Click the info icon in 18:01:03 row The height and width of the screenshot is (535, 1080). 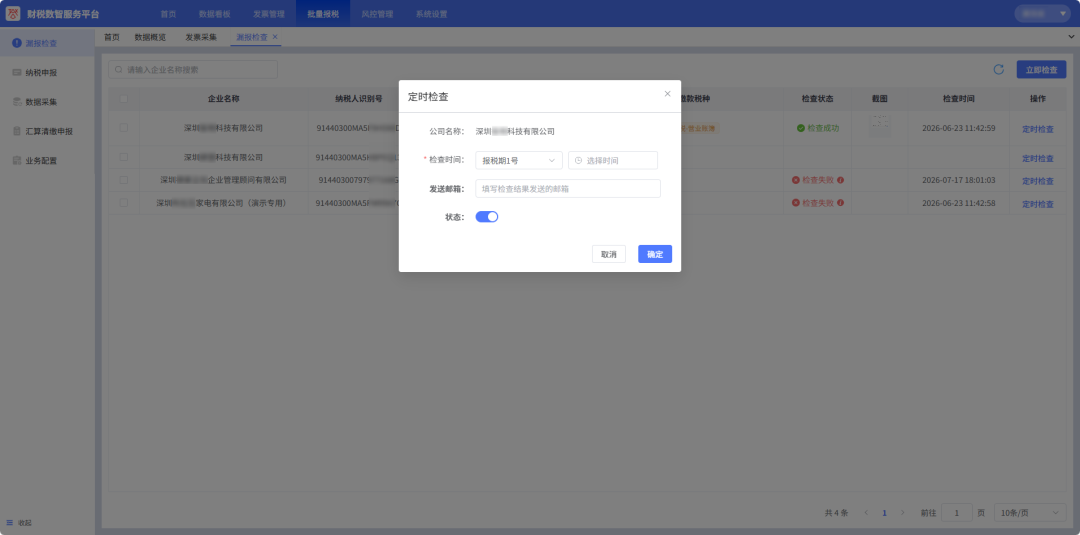point(840,180)
